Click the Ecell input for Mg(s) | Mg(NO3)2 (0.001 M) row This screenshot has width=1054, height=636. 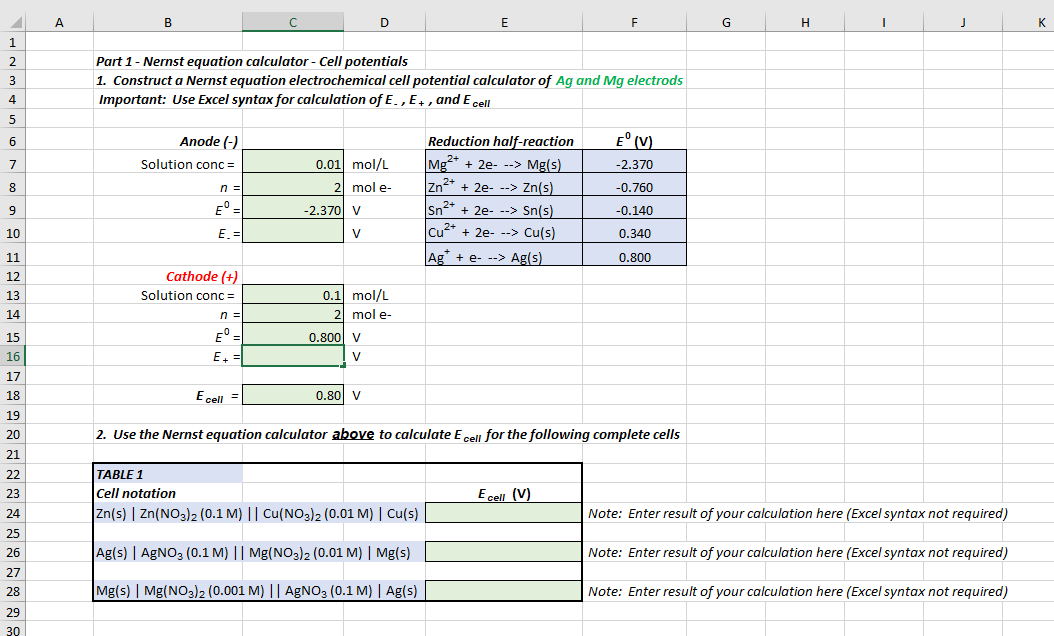(504, 591)
